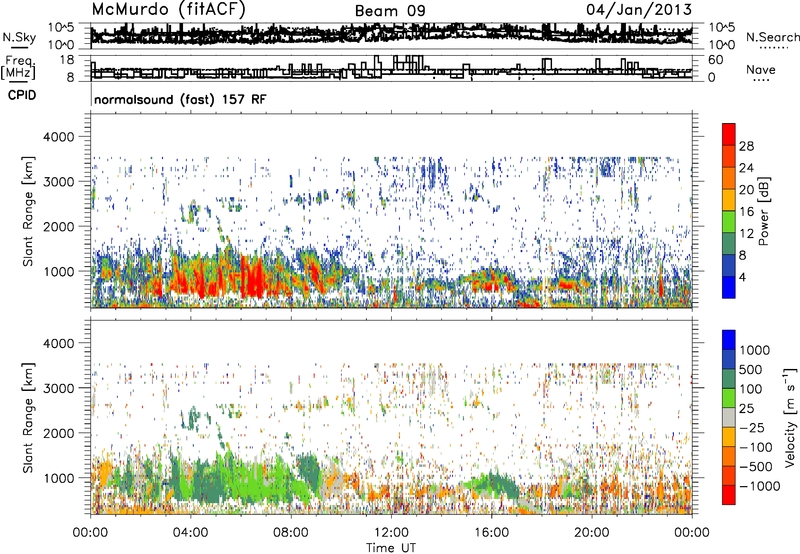Click the date '04/Jan/2013'
800x554 pixels.
point(639,10)
